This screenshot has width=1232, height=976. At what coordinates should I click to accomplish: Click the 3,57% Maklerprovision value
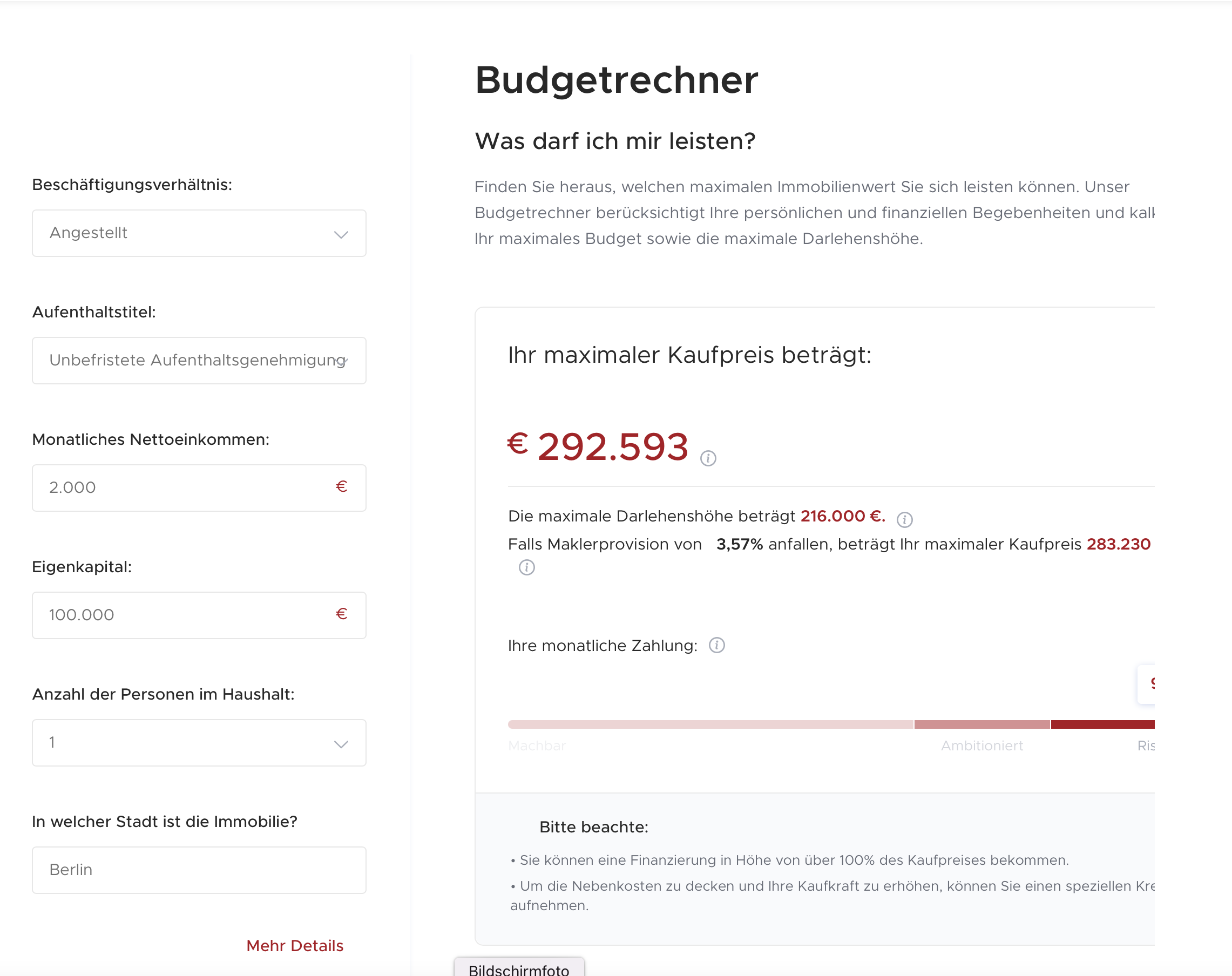pos(740,544)
